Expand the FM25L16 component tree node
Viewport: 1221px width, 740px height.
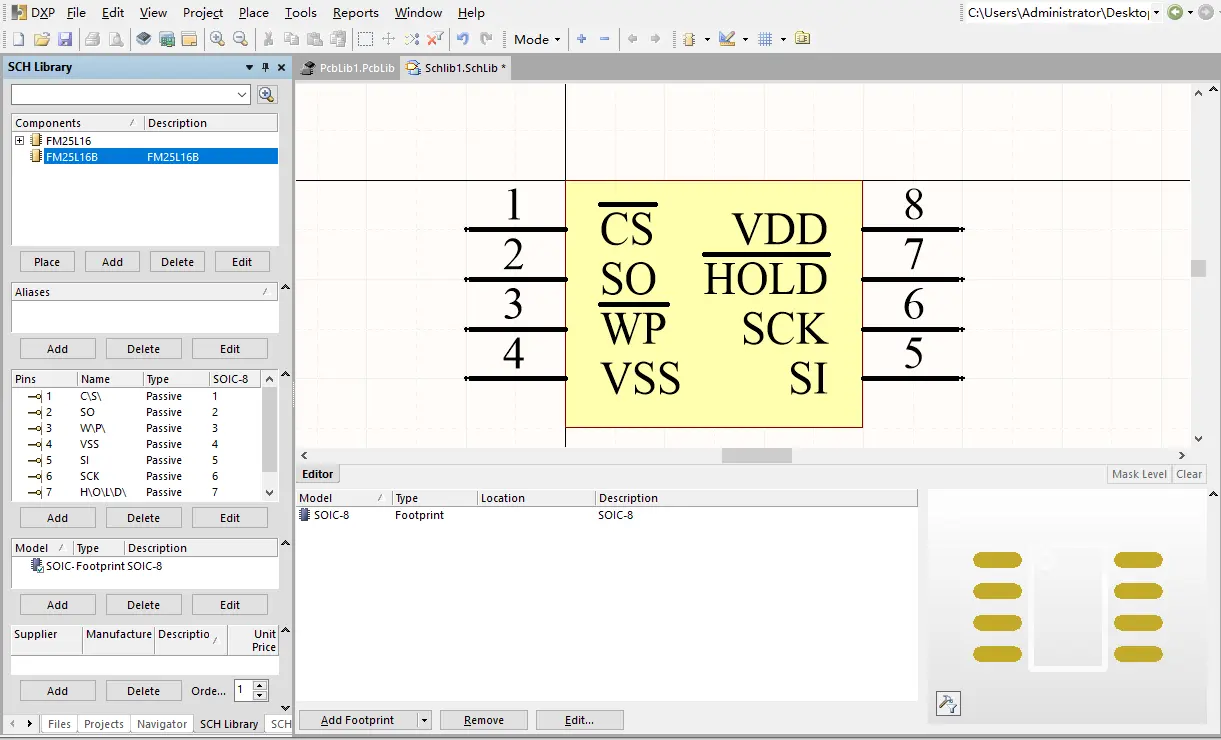[x=19, y=140]
